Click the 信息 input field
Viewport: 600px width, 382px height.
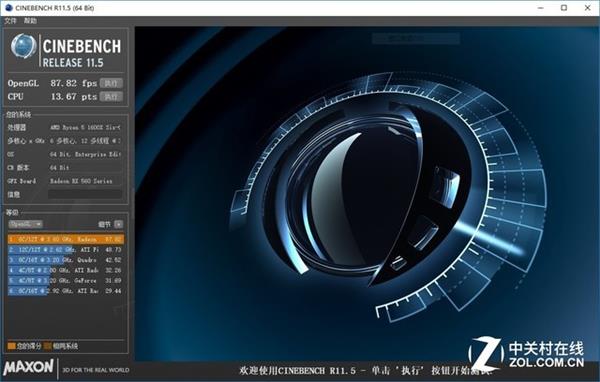(85, 194)
